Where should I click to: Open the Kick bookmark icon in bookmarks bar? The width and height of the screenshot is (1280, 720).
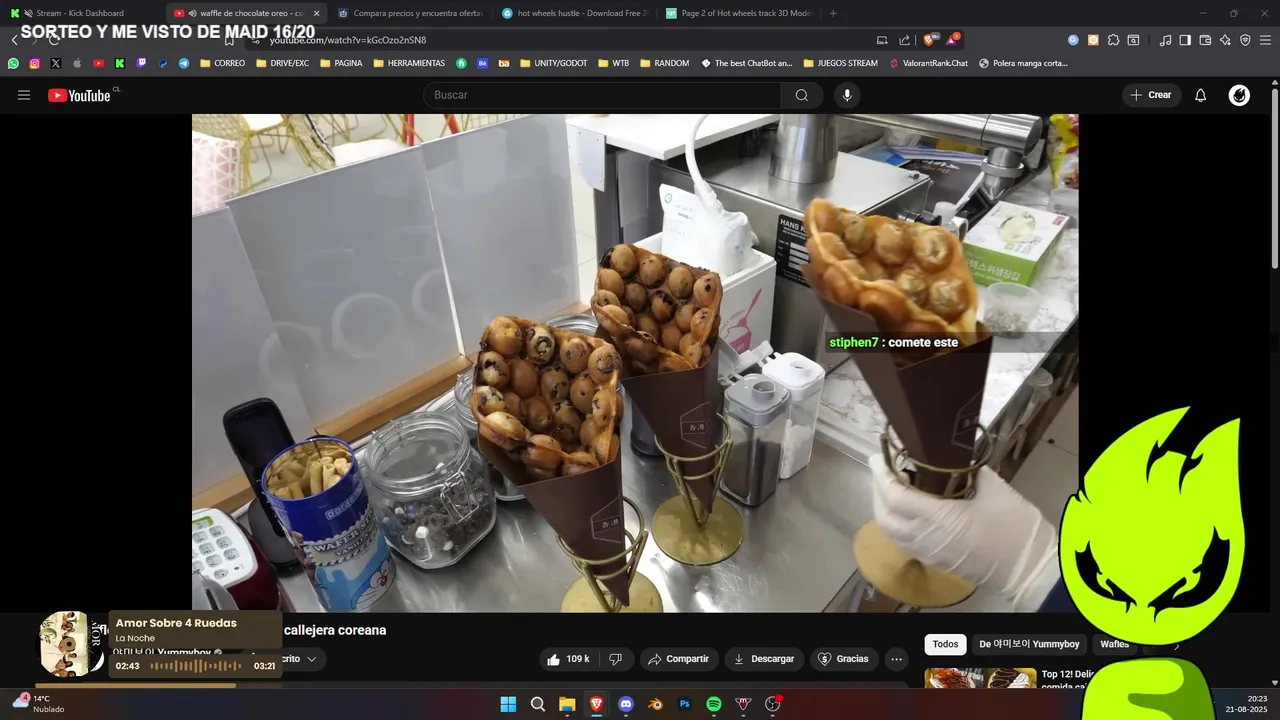click(119, 63)
